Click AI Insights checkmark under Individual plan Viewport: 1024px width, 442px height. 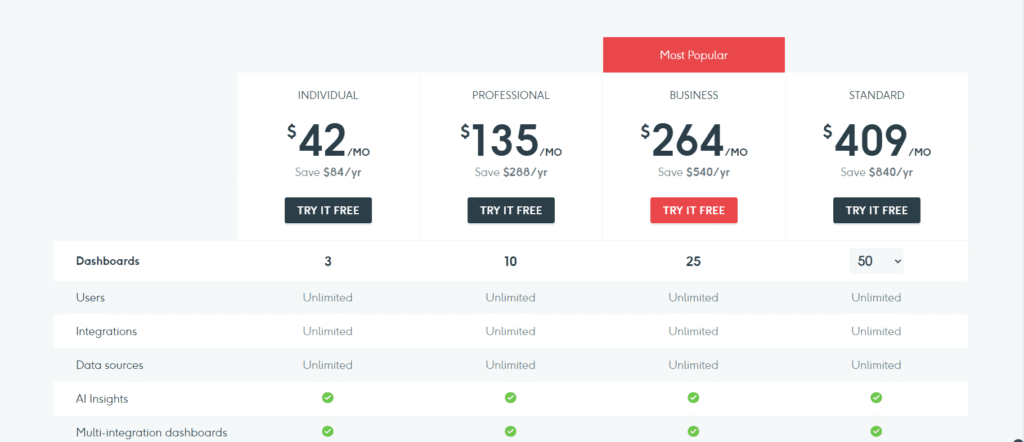(x=328, y=398)
